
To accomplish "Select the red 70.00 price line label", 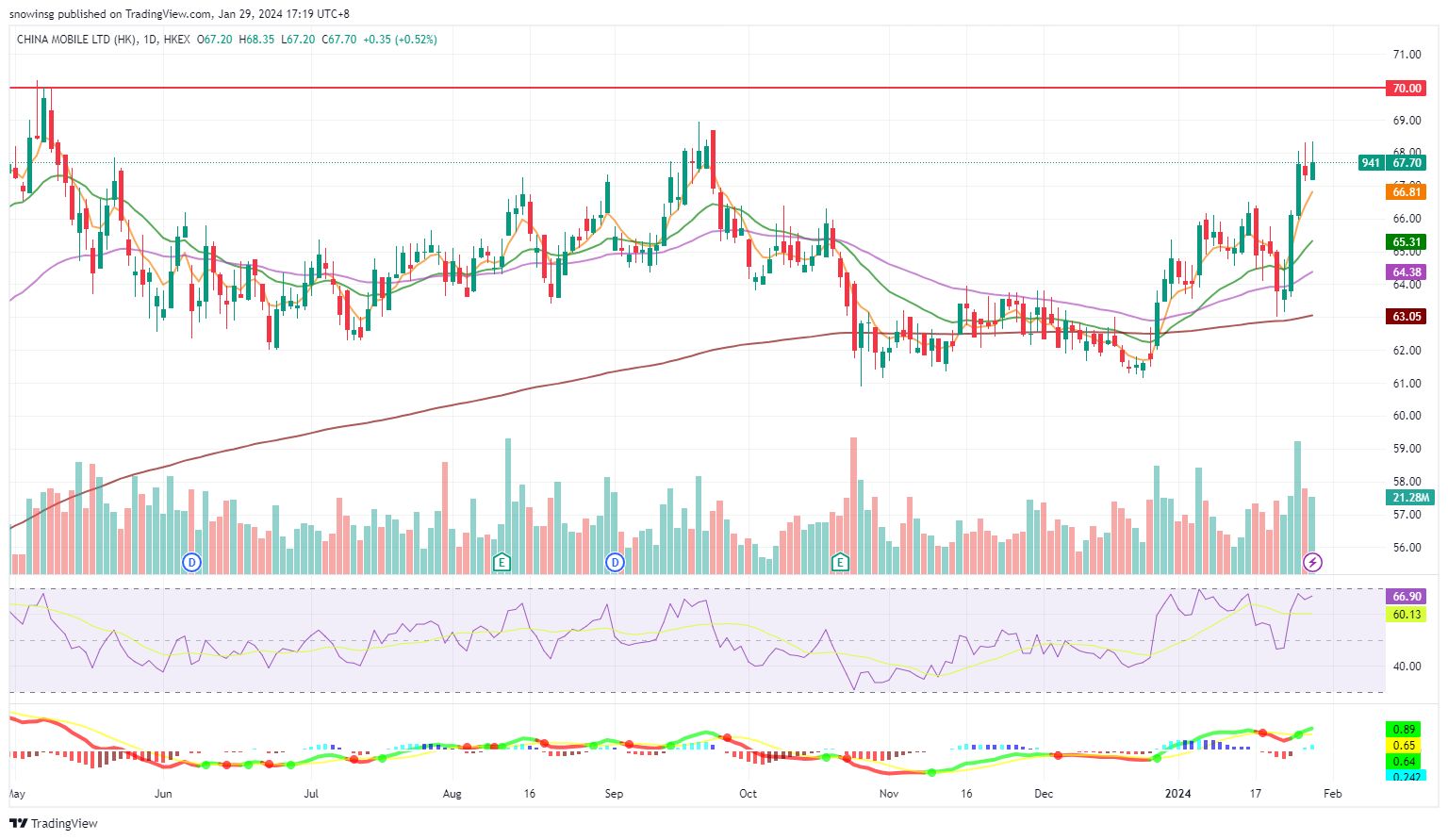I will 1407,88.
